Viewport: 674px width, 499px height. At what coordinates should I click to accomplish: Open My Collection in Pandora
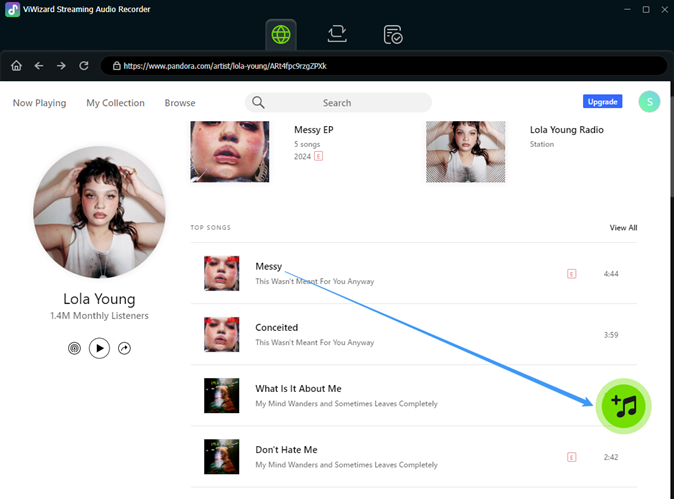click(x=115, y=103)
